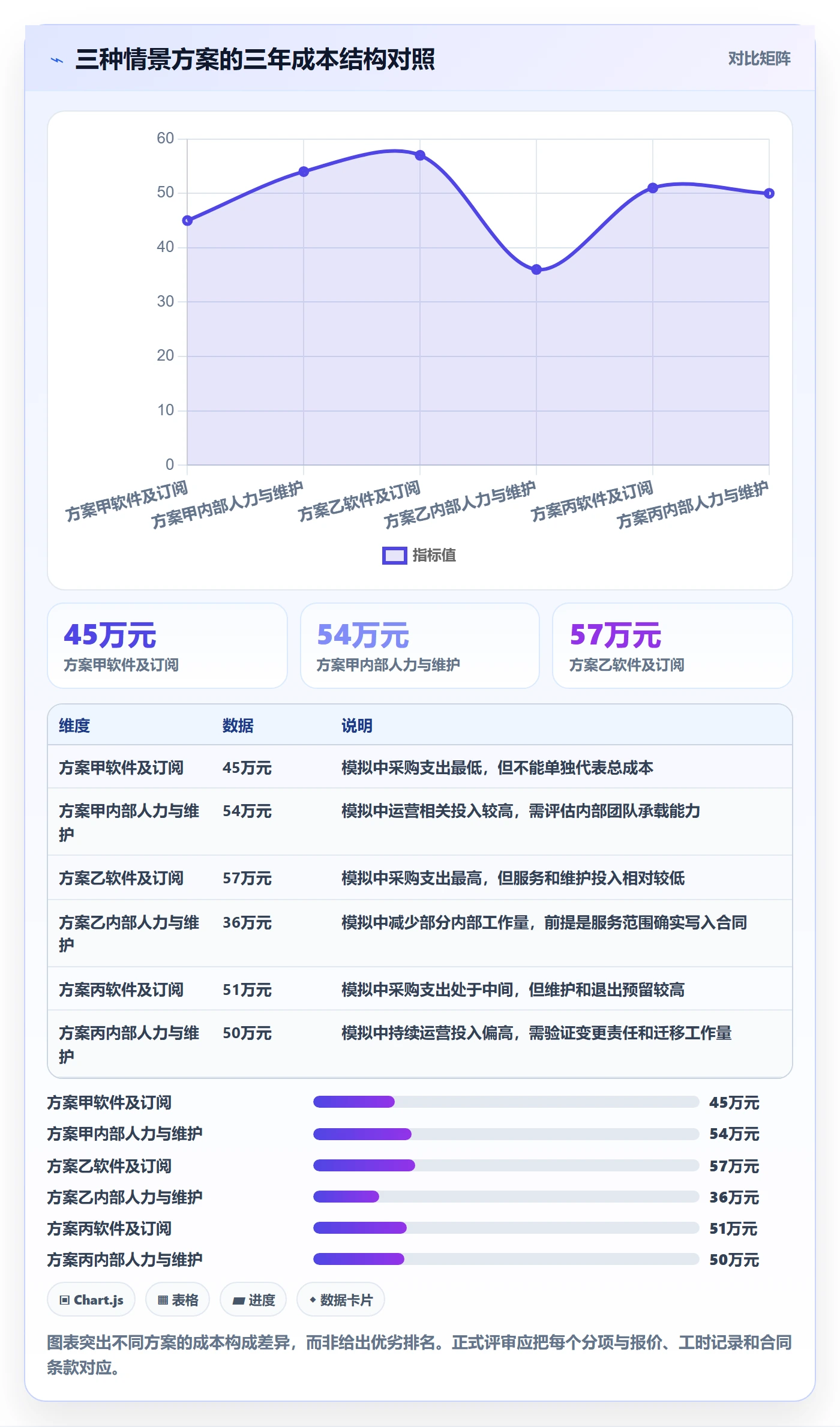The image size is (840, 1427).
Task: Select table cell 方案丙软件及订阅
Action: click(121, 990)
